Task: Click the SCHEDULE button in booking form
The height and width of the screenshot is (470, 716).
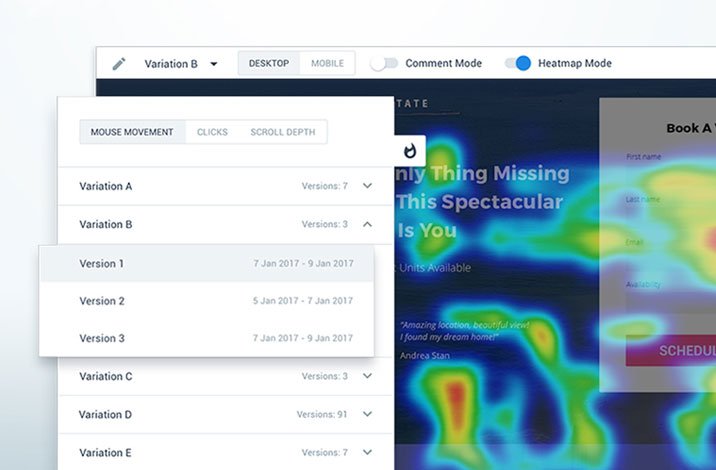Action: (671, 350)
